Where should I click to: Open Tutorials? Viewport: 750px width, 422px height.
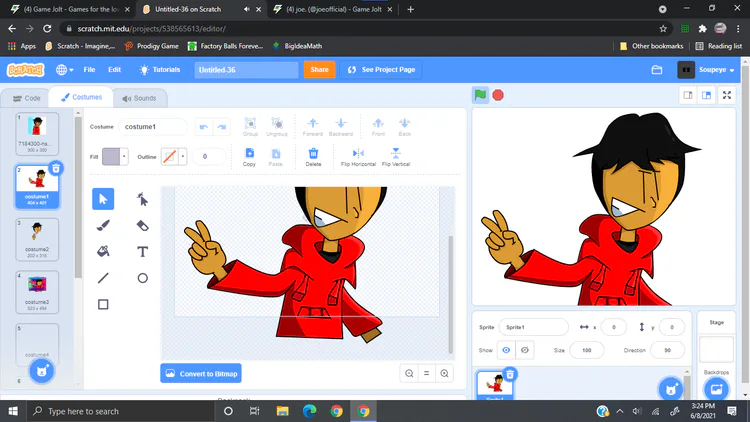160,70
